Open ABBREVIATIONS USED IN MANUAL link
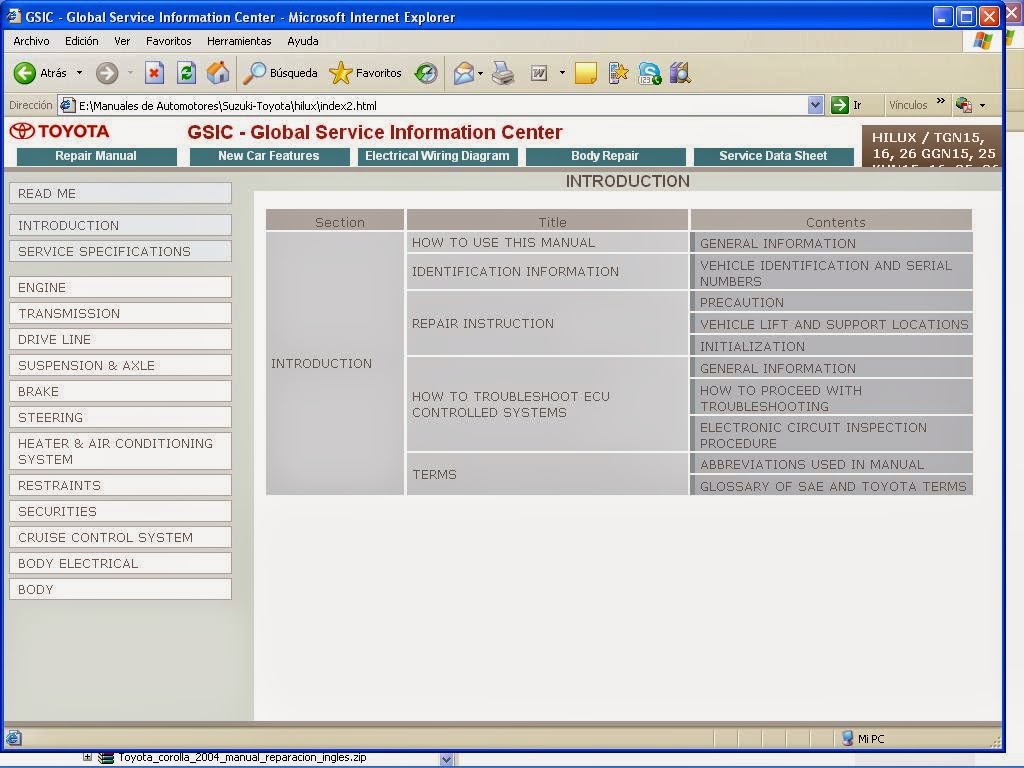1024x768 pixels. (812, 464)
